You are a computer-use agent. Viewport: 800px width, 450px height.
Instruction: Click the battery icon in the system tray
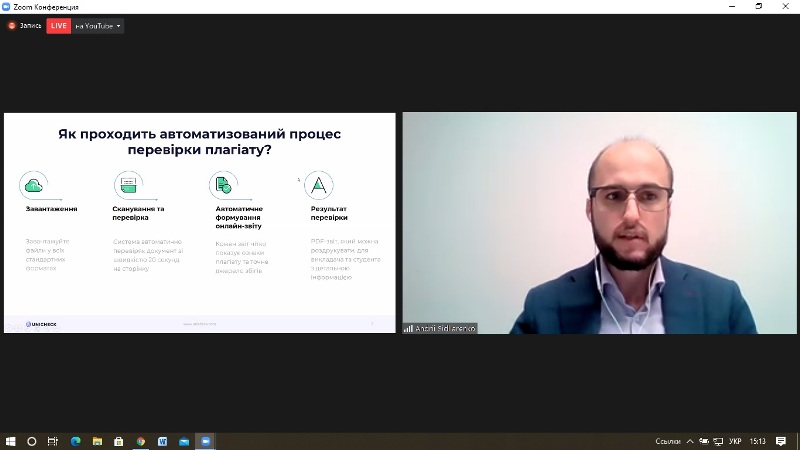coord(704,441)
